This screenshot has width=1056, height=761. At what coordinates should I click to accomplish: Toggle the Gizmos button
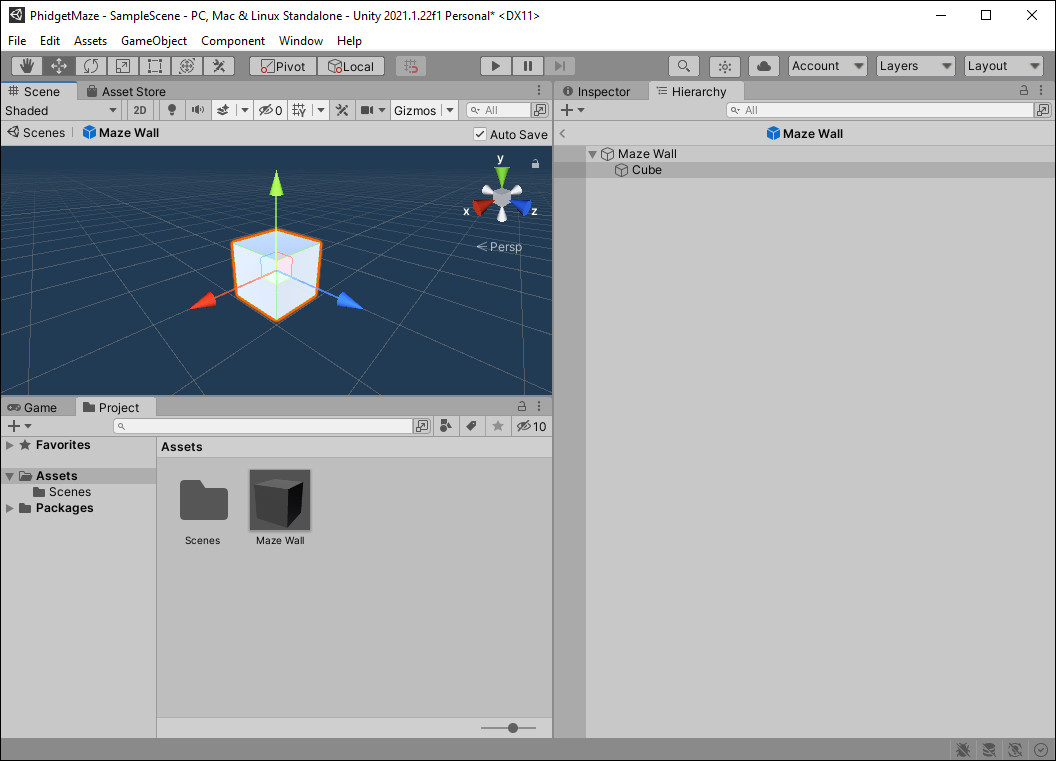pos(415,110)
